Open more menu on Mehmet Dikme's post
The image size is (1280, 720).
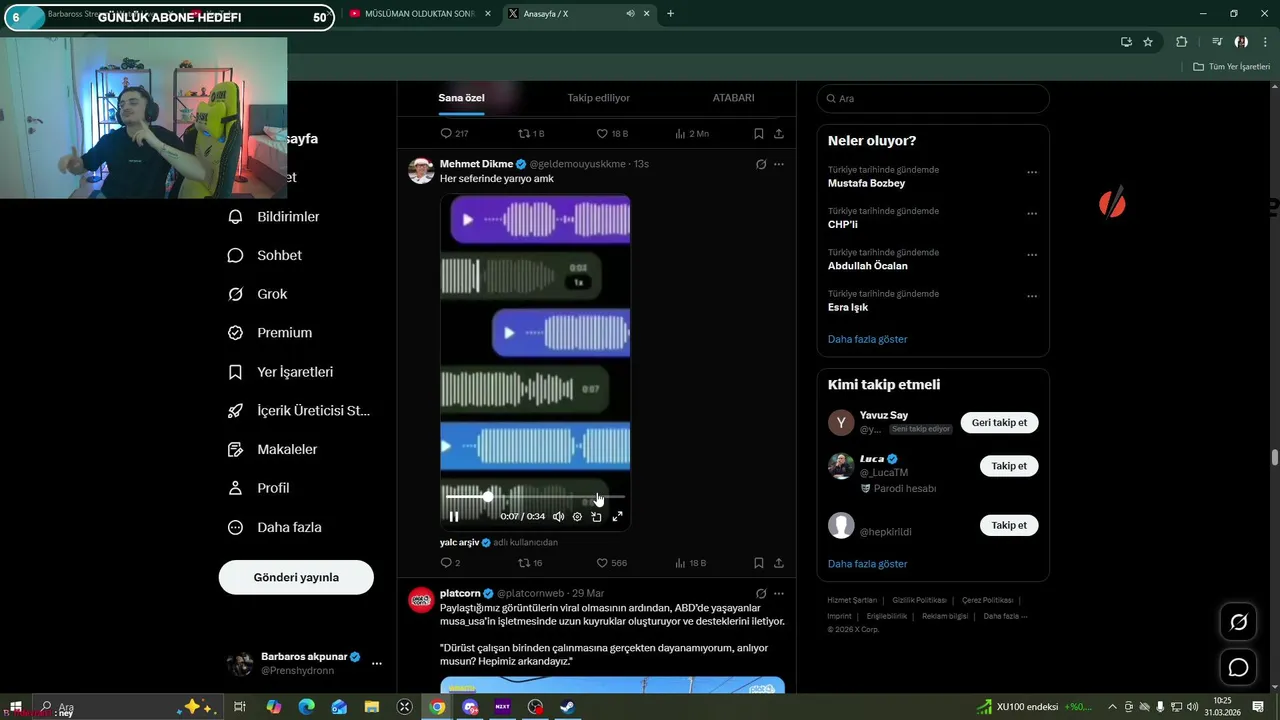point(779,164)
